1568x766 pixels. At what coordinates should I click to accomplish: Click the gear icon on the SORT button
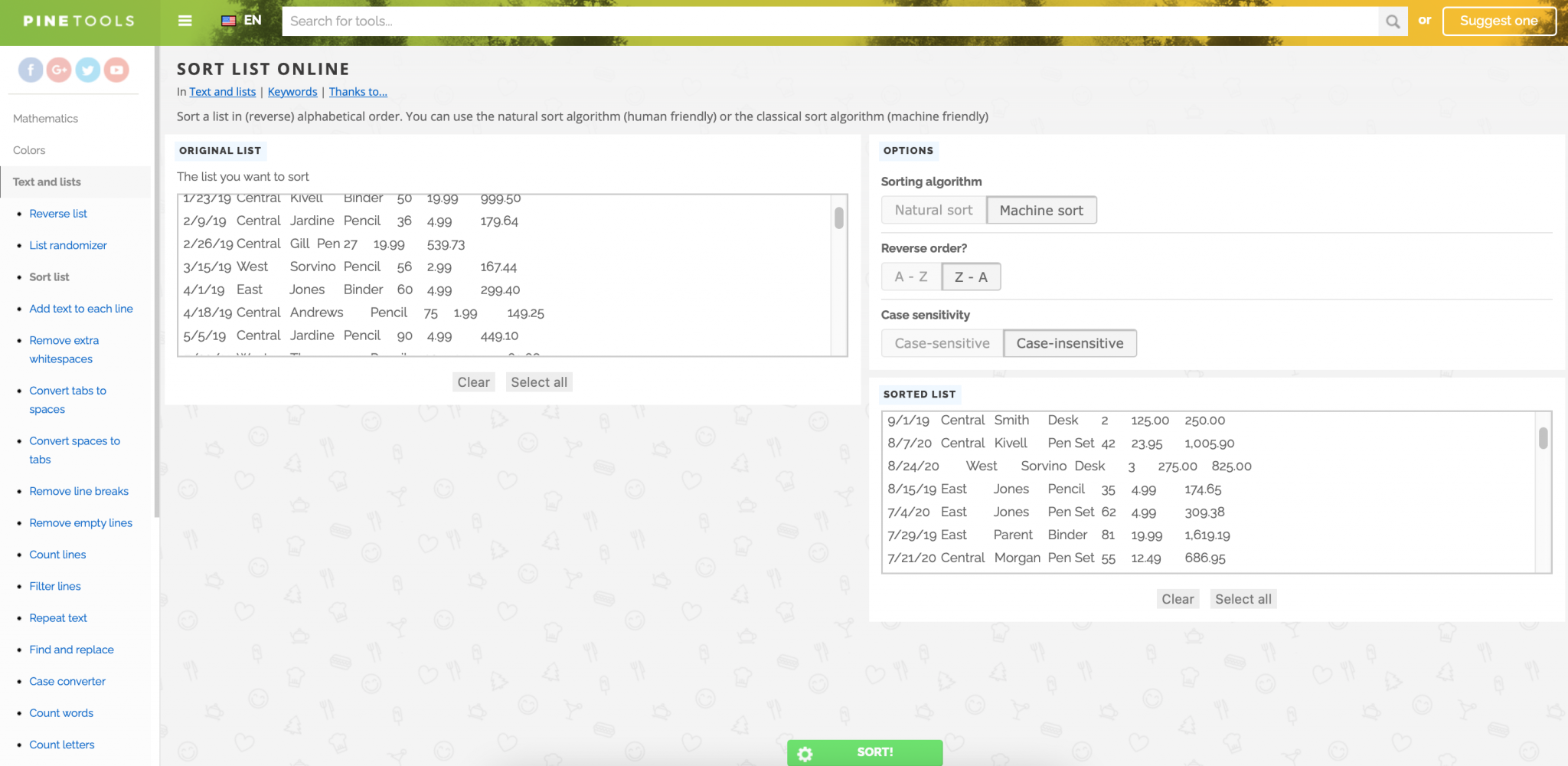(x=805, y=754)
